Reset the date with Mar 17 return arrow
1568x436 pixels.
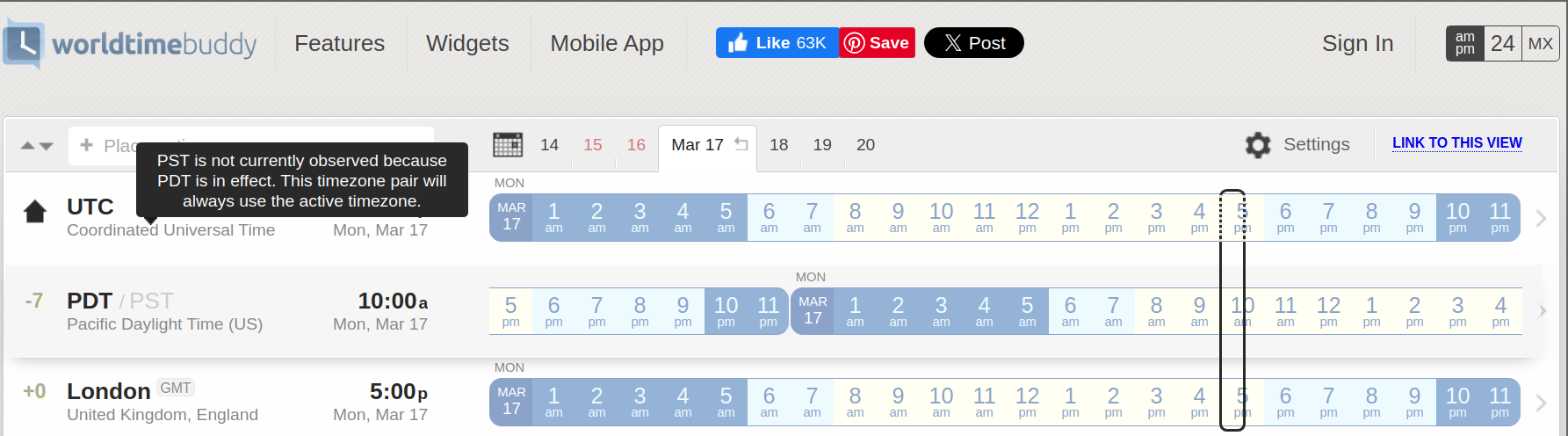pyautogui.click(x=741, y=144)
